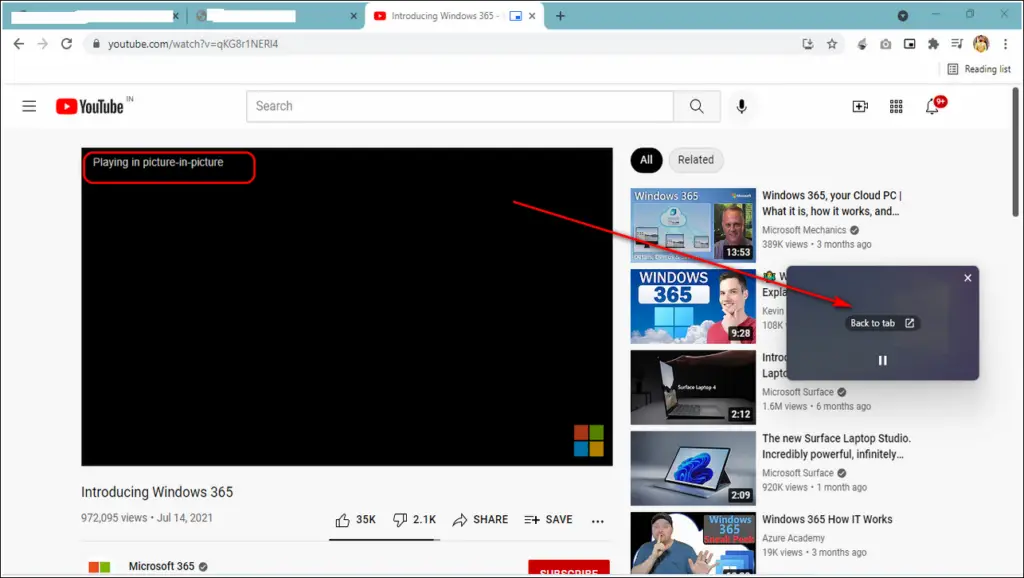
Task: Open YouTube apps grid icon
Action: (896, 106)
